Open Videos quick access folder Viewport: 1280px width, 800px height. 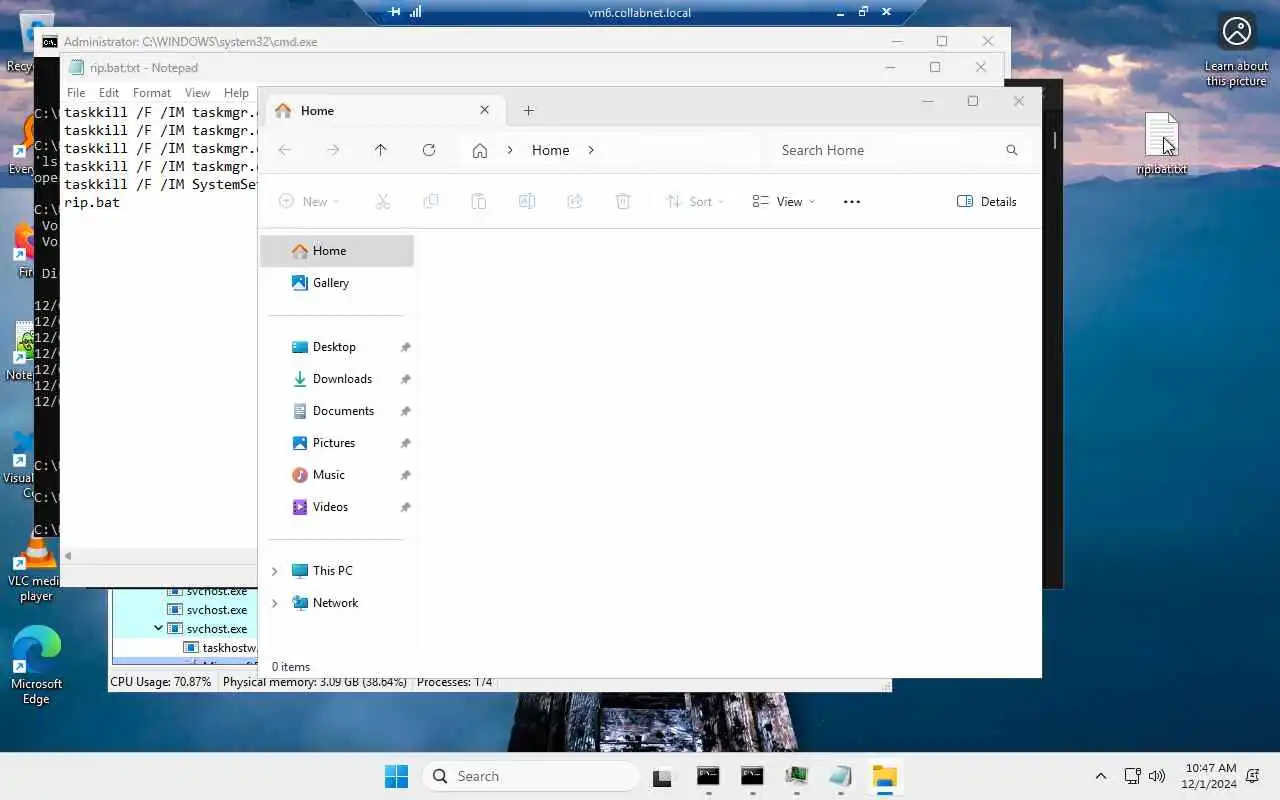pyautogui.click(x=337, y=507)
